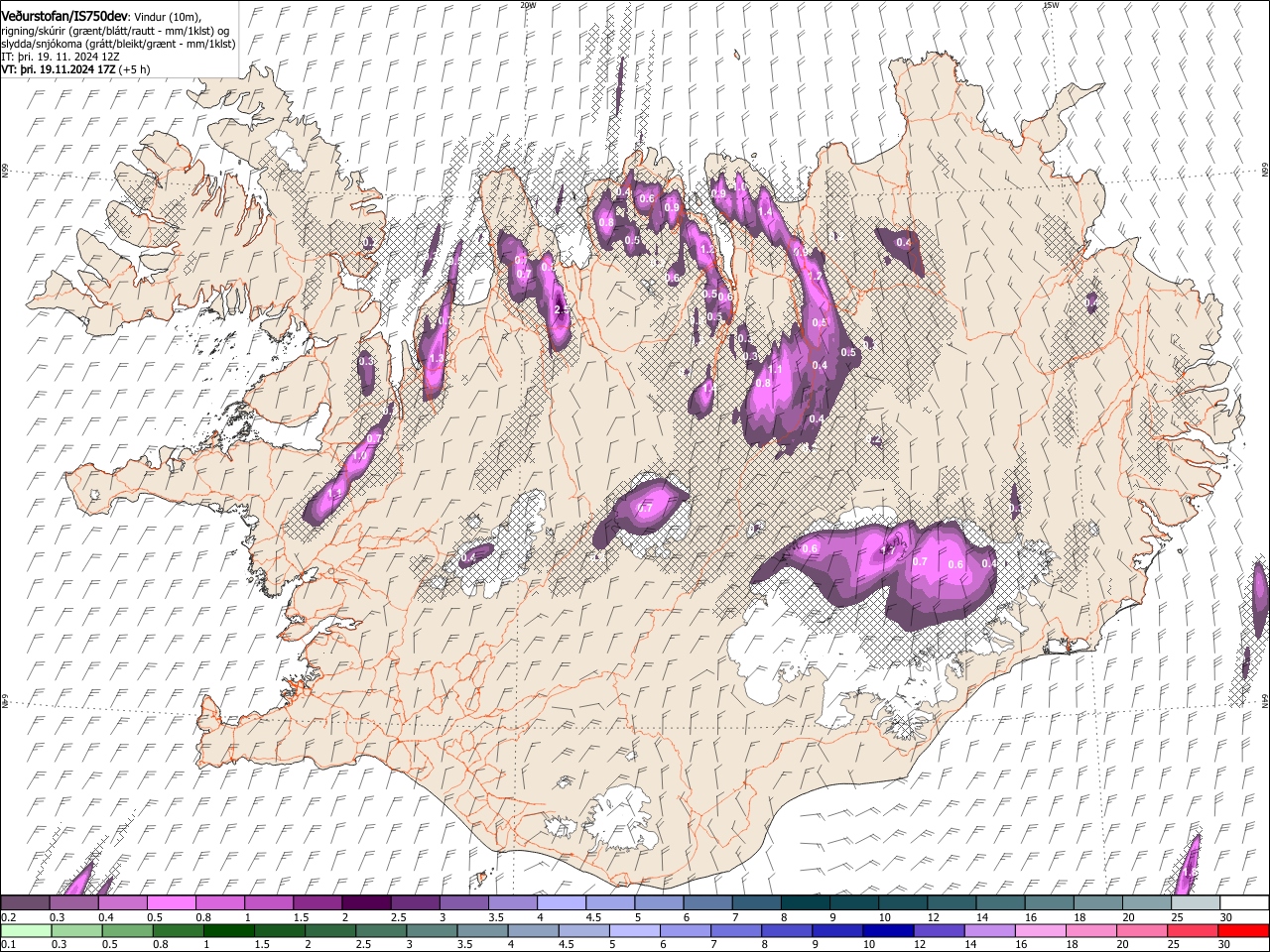Viewport: 1270px width, 952px height.
Task: Click the Veðurstofan/IS750dev title text
Action: 64,15
